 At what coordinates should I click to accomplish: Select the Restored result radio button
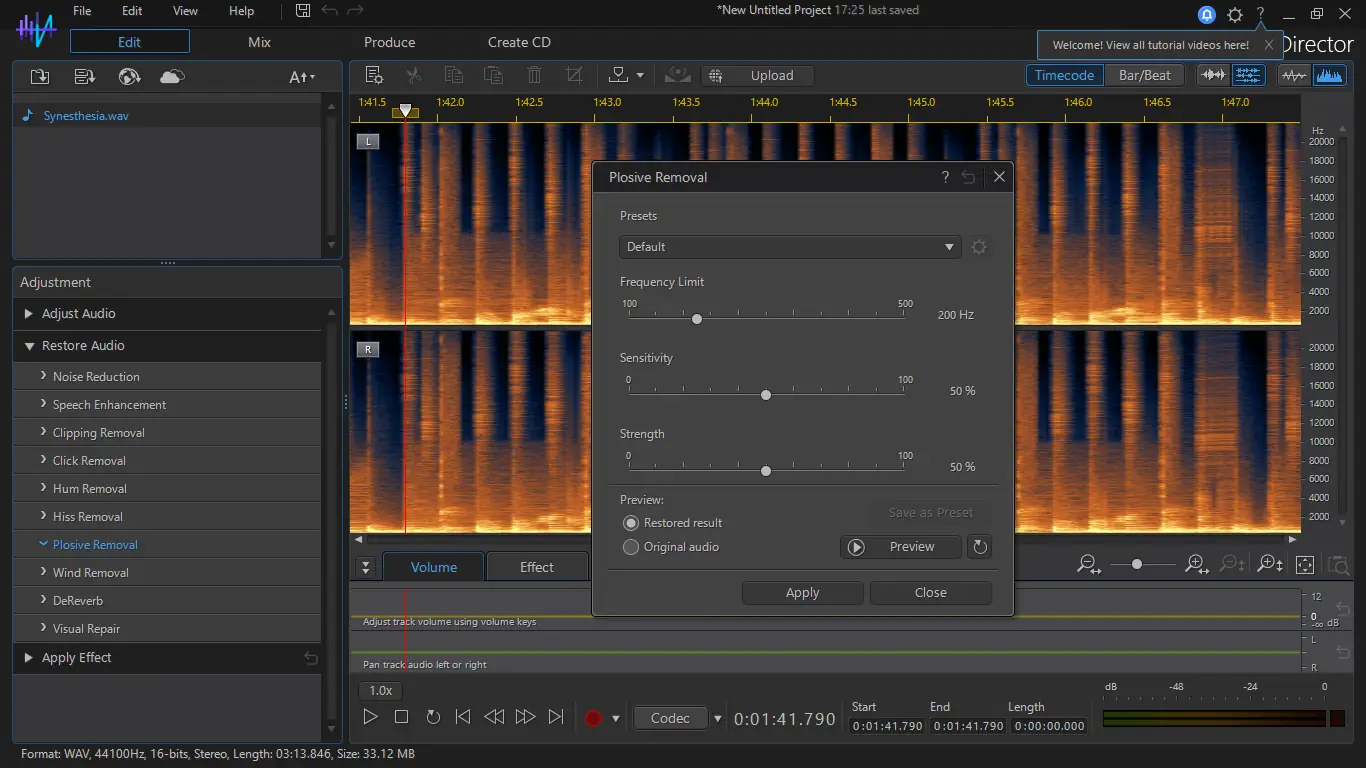[631, 523]
